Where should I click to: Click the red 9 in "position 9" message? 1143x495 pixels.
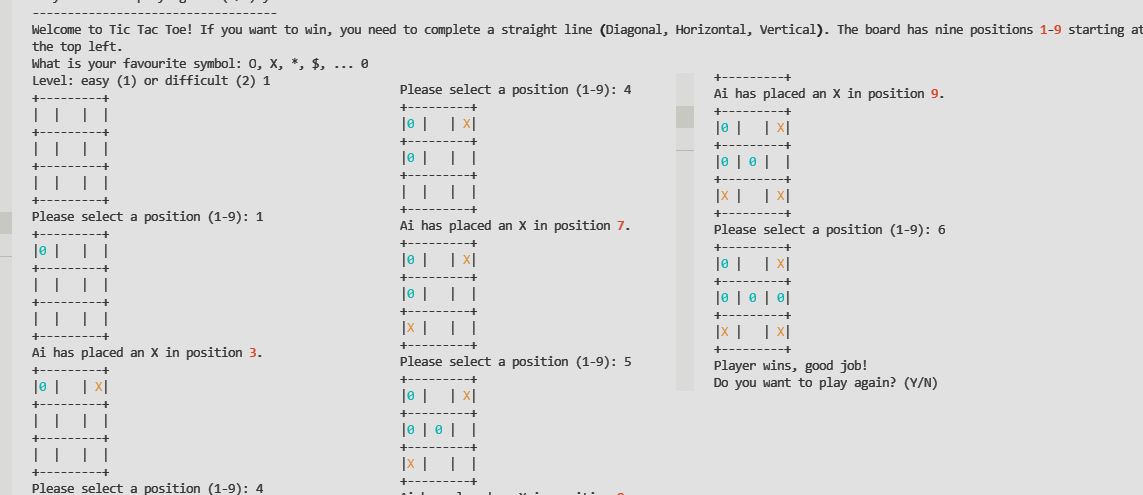click(x=935, y=94)
